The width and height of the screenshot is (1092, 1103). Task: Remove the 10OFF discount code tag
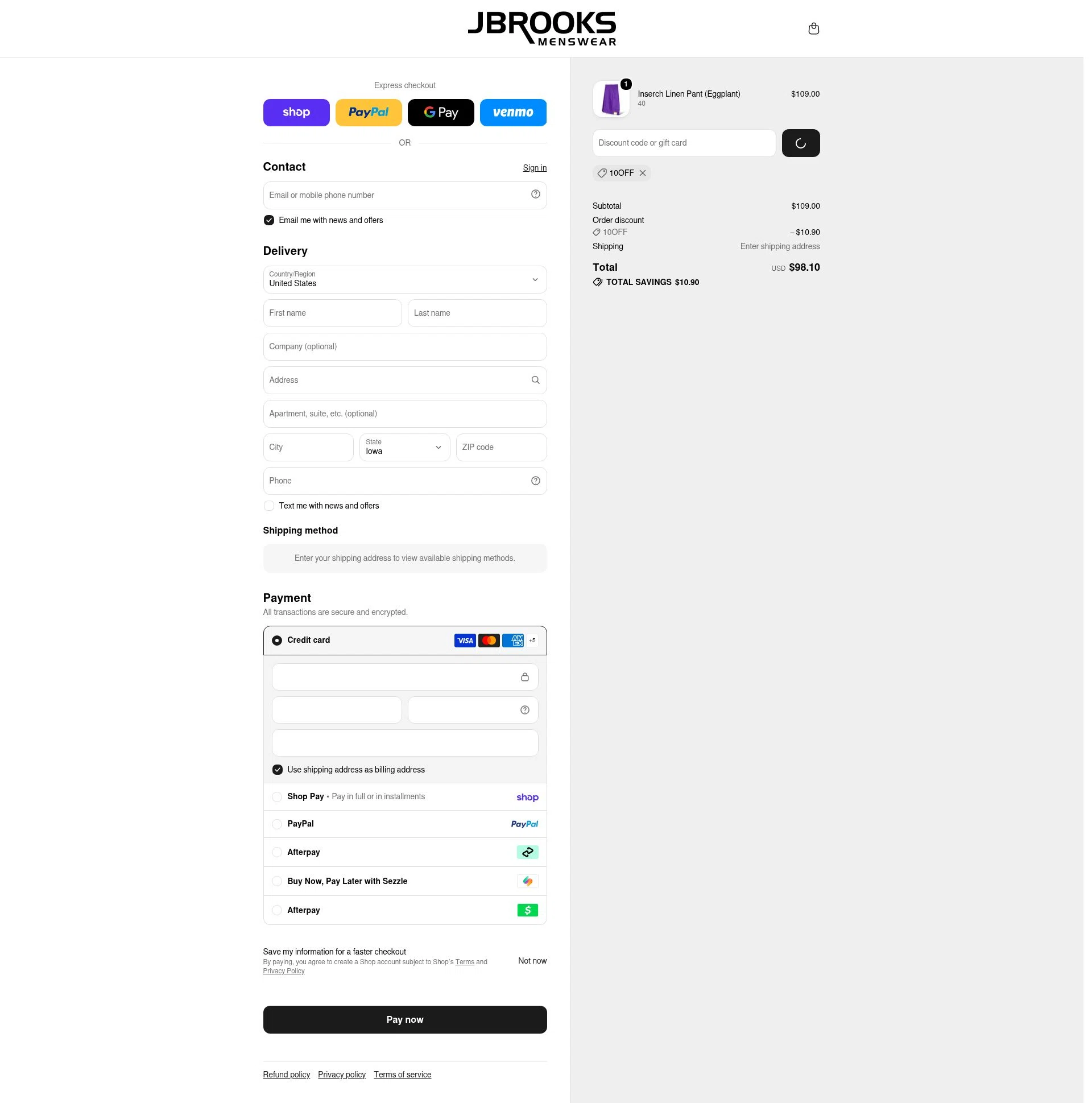pos(642,173)
